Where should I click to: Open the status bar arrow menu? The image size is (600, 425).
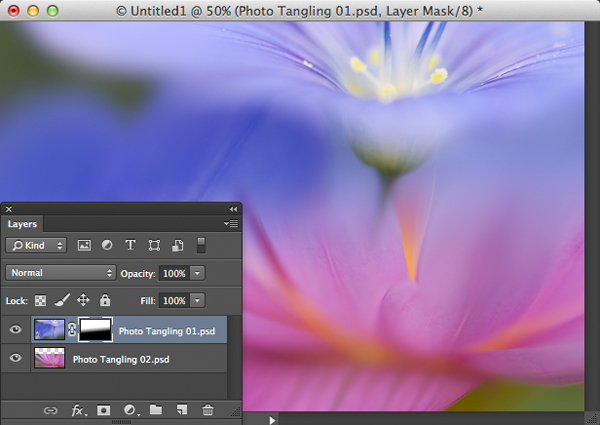pyautogui.click(x=272, y=420)
